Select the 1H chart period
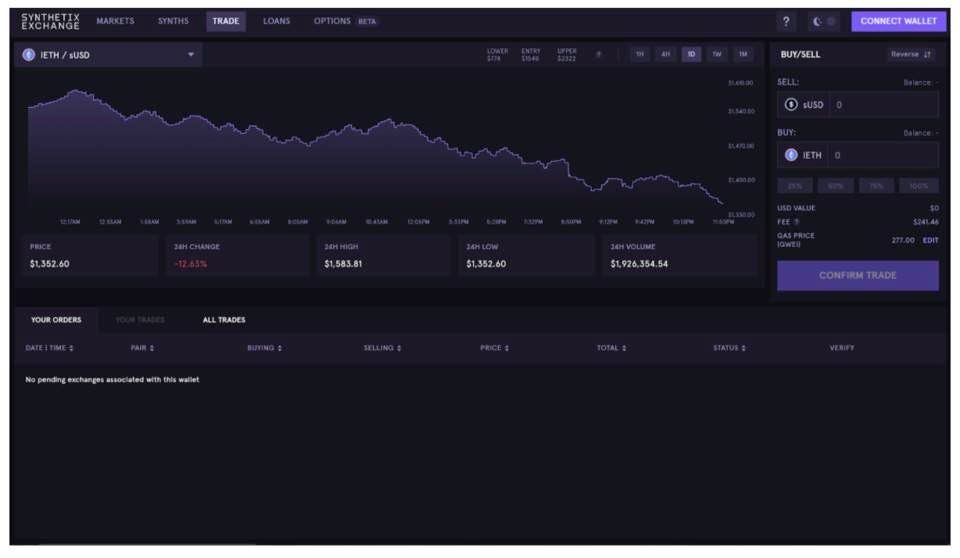This screenshot has width=960, height=558. coord(640,55)
